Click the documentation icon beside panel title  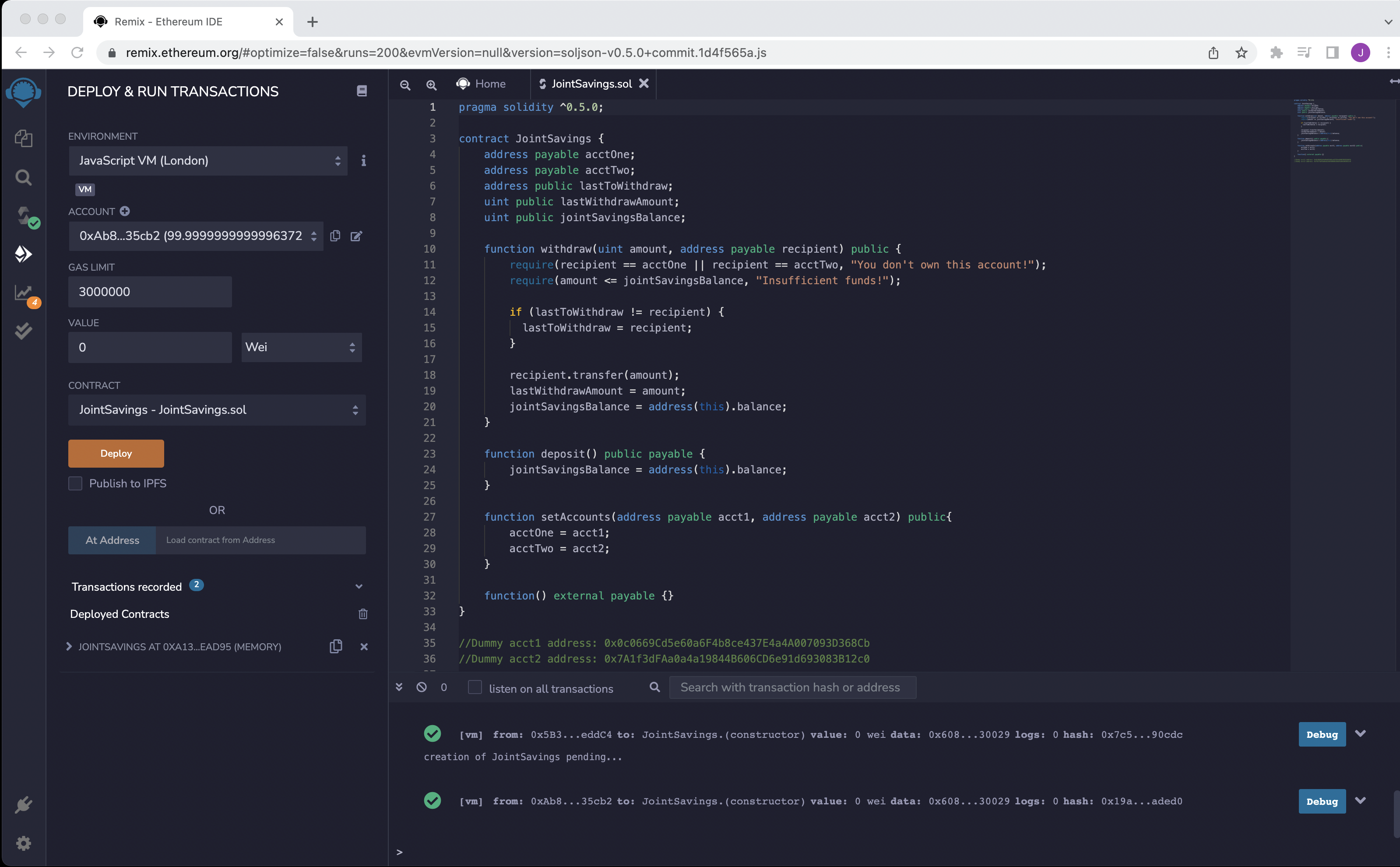[362, 91]
